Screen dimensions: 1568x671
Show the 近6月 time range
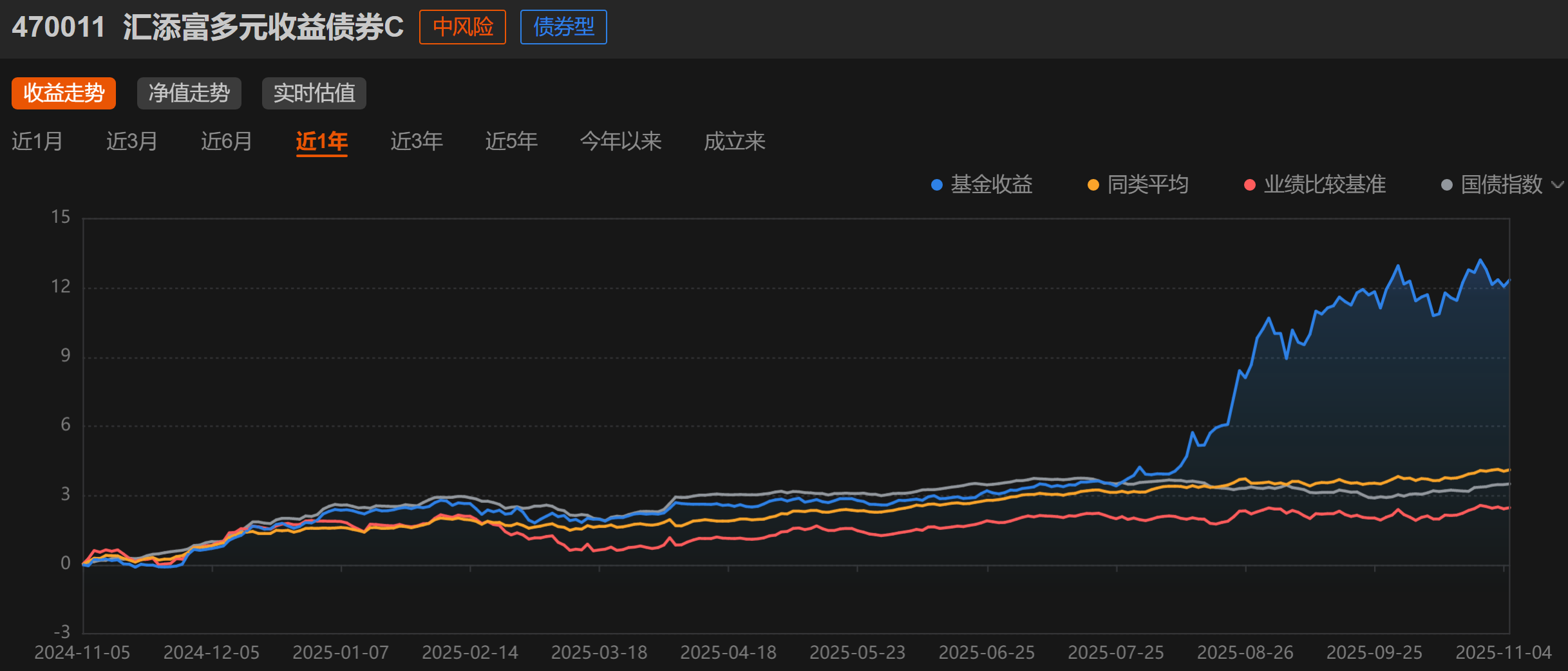click(227, 141)
